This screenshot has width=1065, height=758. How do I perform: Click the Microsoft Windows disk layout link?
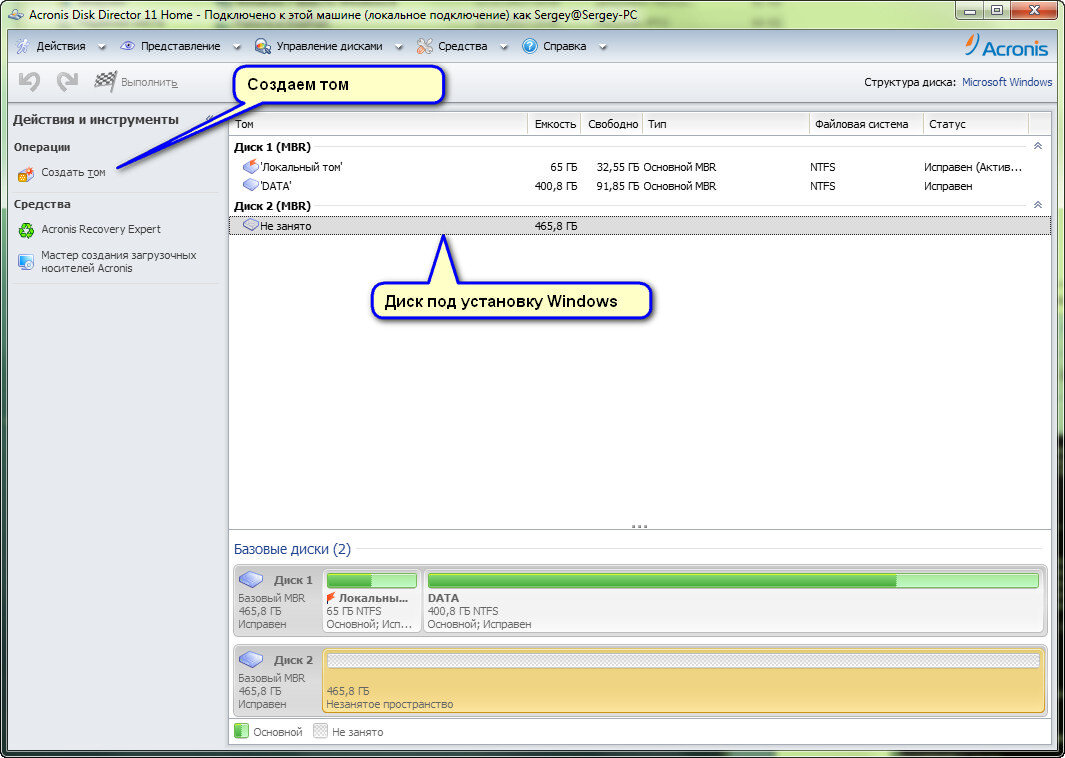click(x=1007, y=82)
